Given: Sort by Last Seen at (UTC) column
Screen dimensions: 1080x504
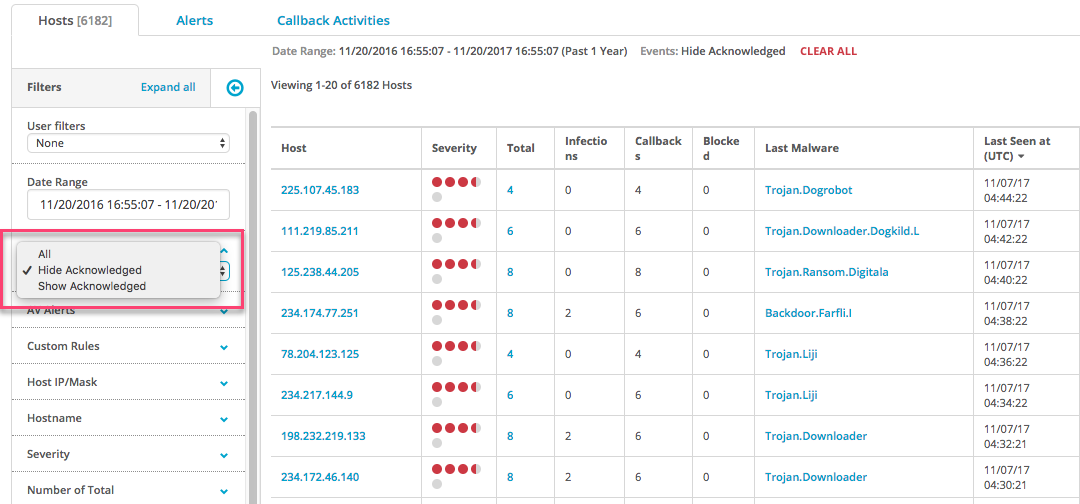Looking at the screenshot, I should pyautogui.click(x=1017, y=148).
